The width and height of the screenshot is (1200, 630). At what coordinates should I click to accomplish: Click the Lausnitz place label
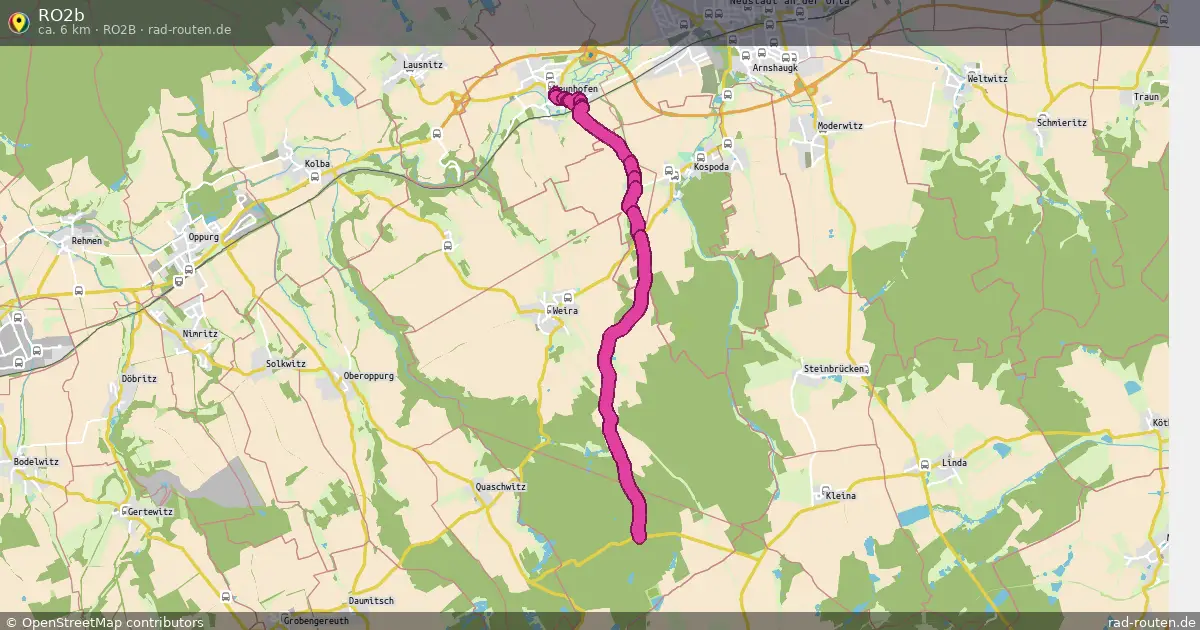pos(423,64)
